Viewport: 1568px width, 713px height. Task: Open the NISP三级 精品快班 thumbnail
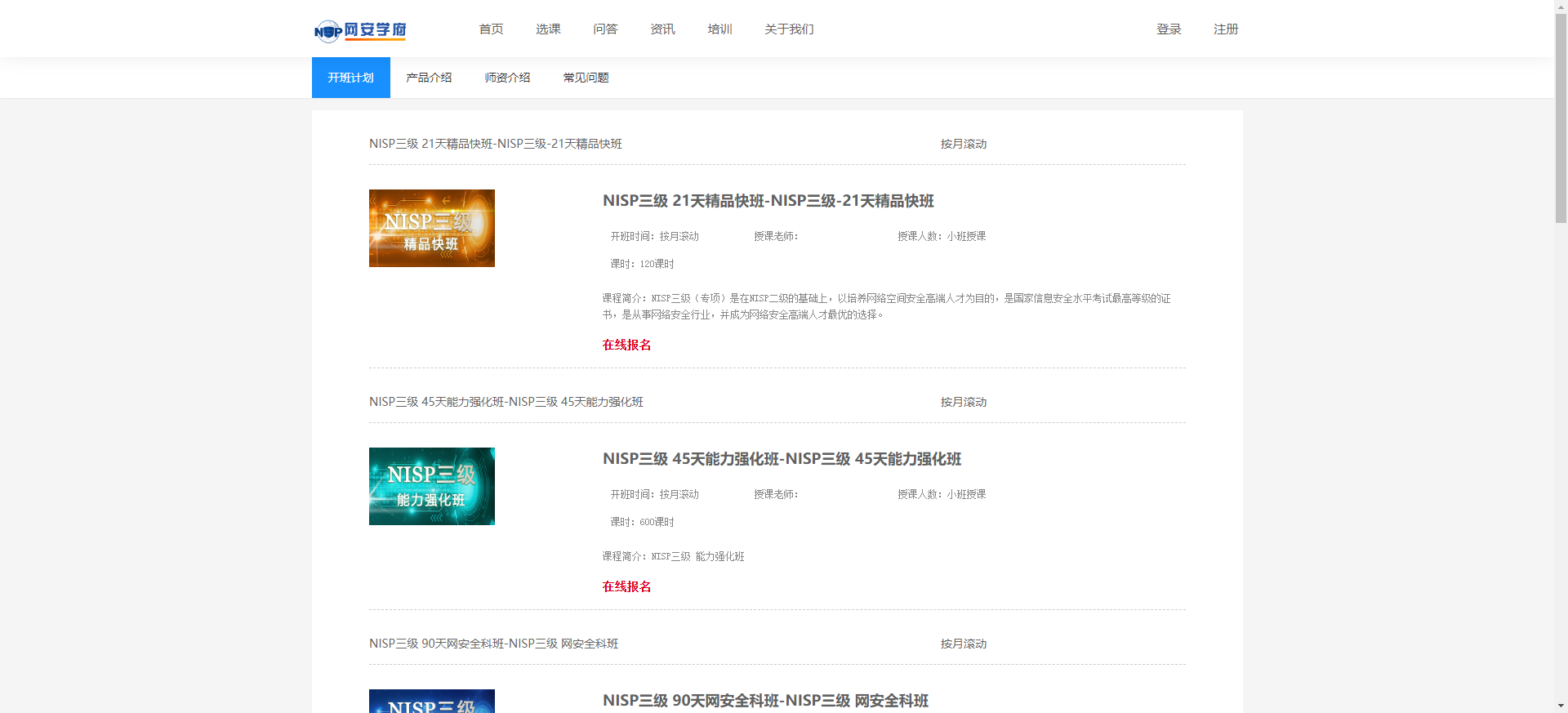(432, 229)
